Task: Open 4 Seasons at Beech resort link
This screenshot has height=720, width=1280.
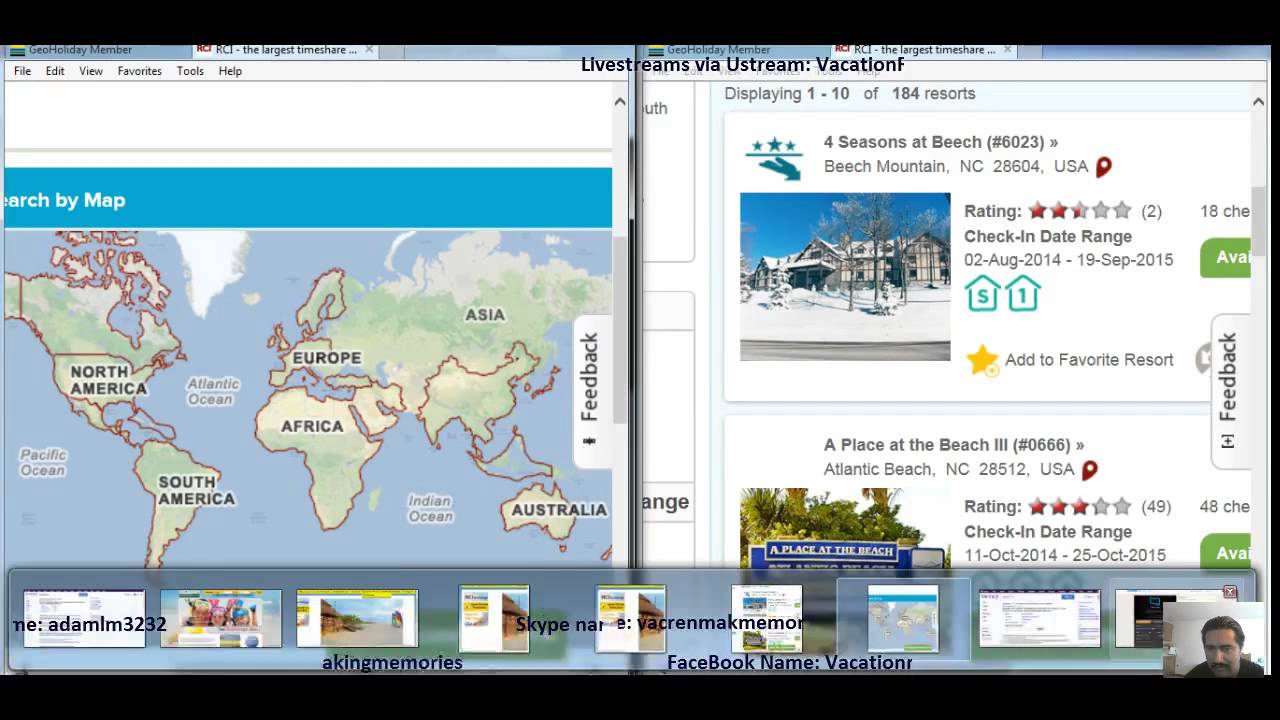Action: [x=941, y=142]
